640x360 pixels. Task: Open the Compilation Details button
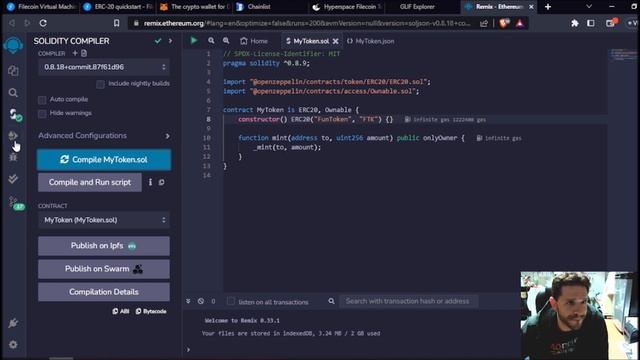click(104, 292)
